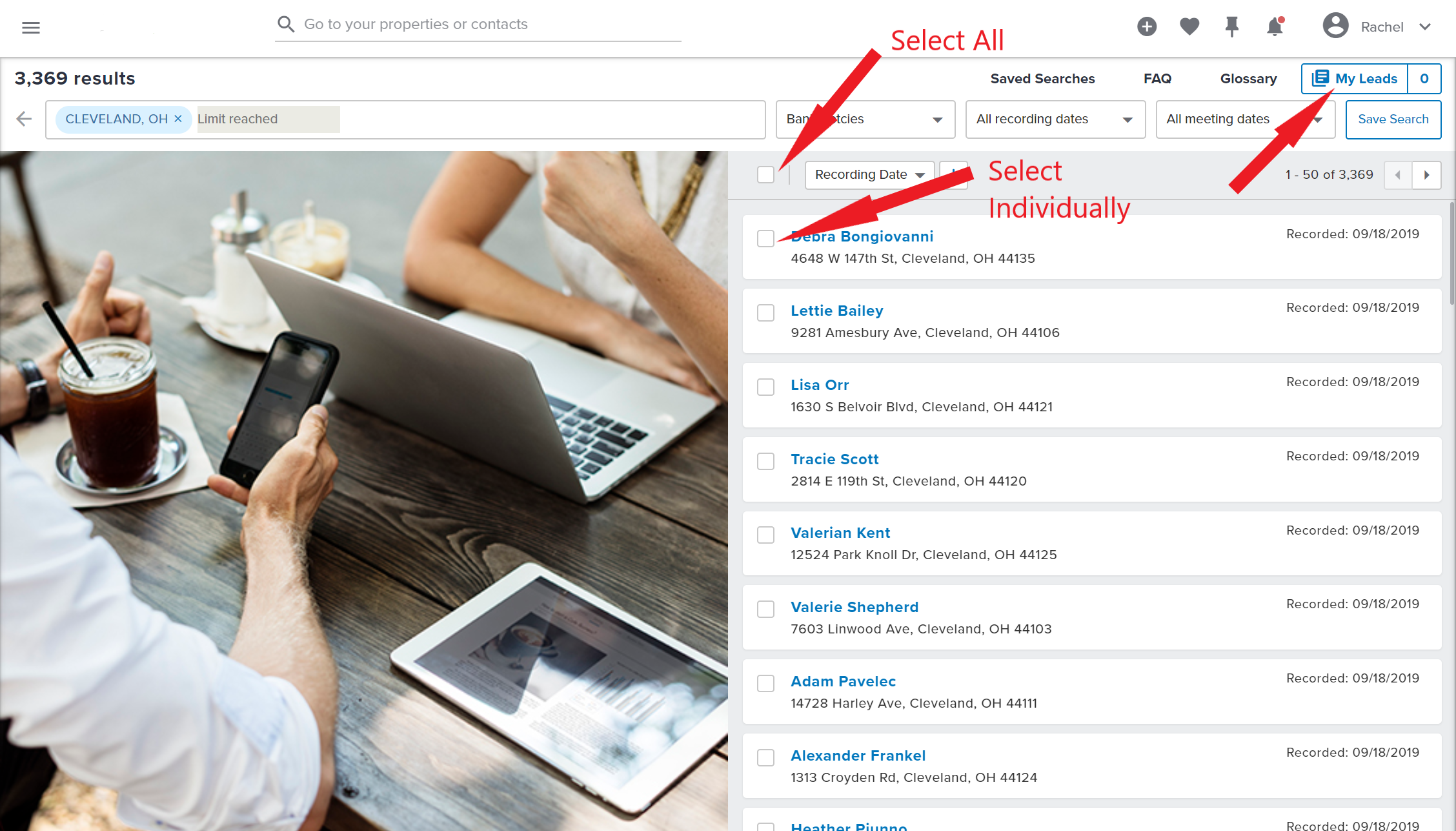
Task: Check the Alexander Frankel lead checkbox
Action: (765, 757)
